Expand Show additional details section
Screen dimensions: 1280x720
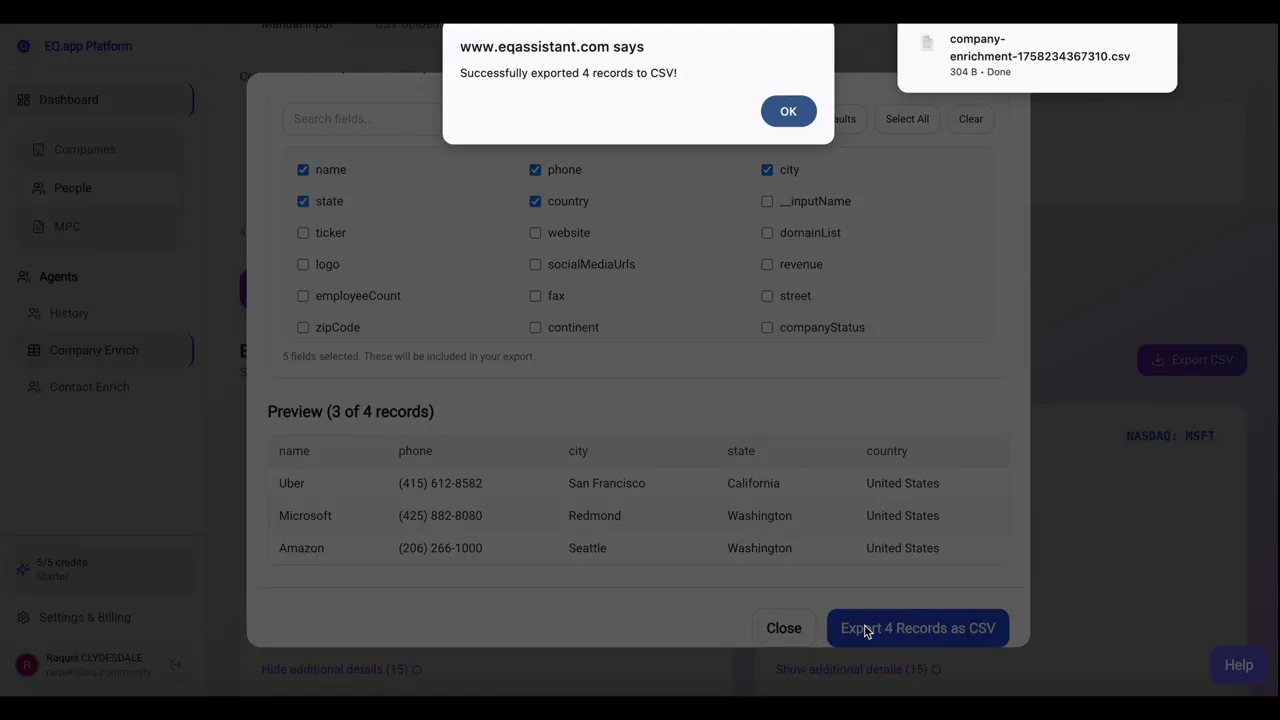point(851,669)
